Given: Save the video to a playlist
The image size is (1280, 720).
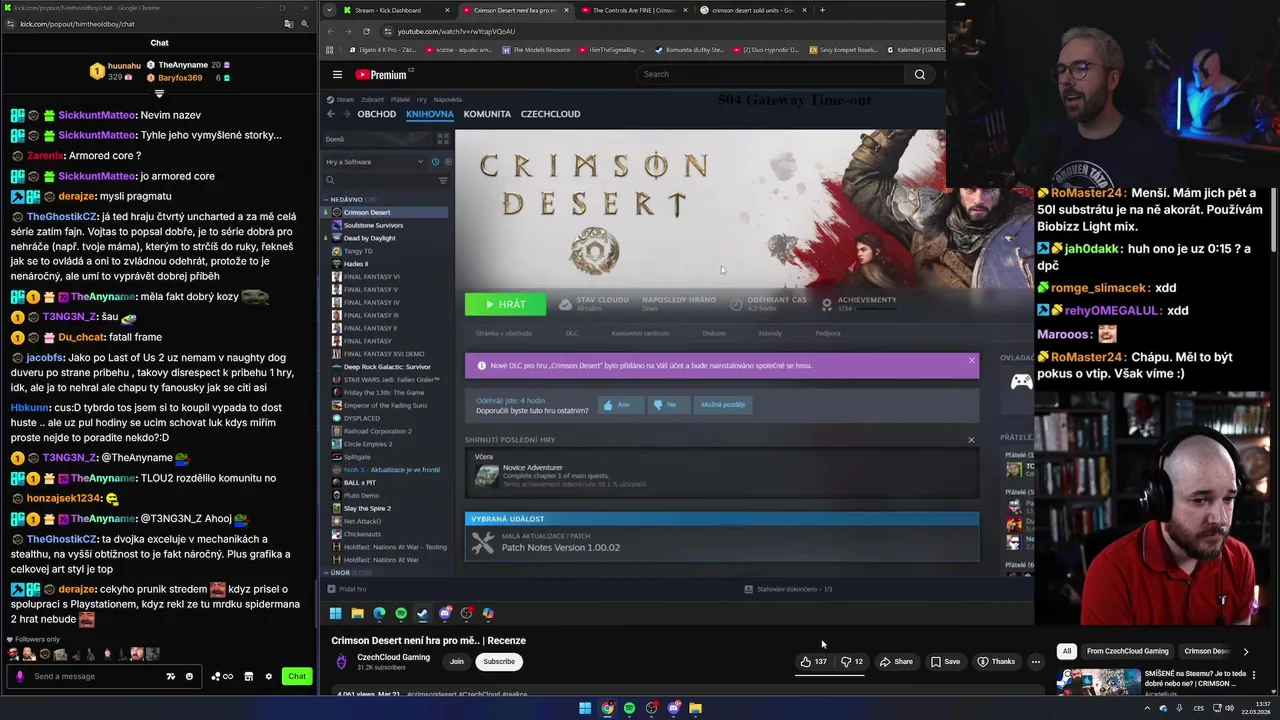Looking at the screenshot, I should (x=945, y=661).
